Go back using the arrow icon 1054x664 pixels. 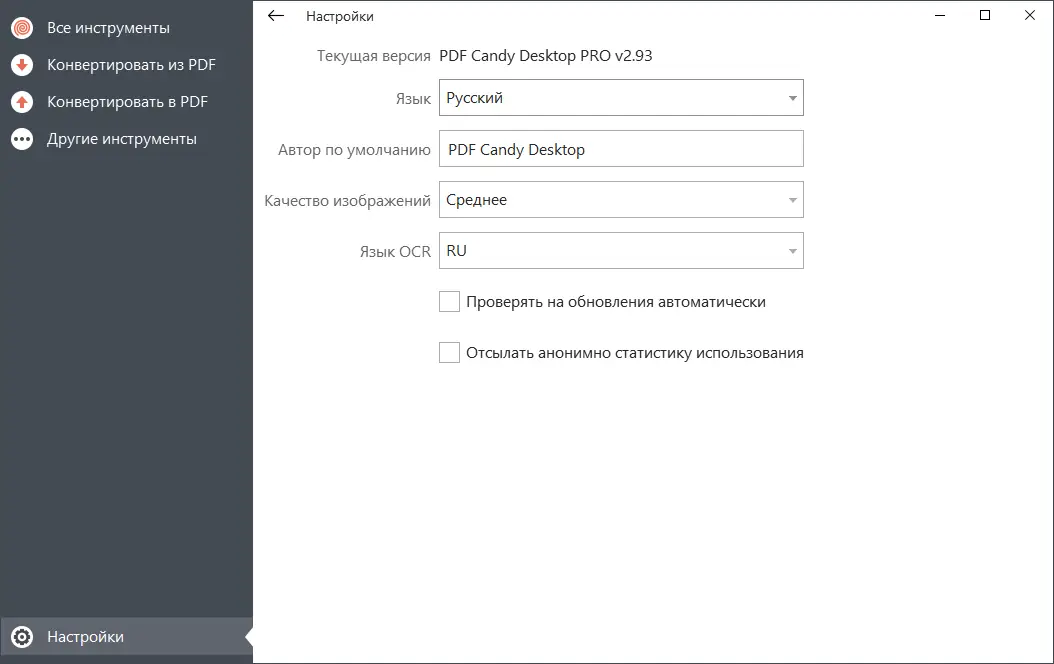pyautogui.click(x=277, y=16)
